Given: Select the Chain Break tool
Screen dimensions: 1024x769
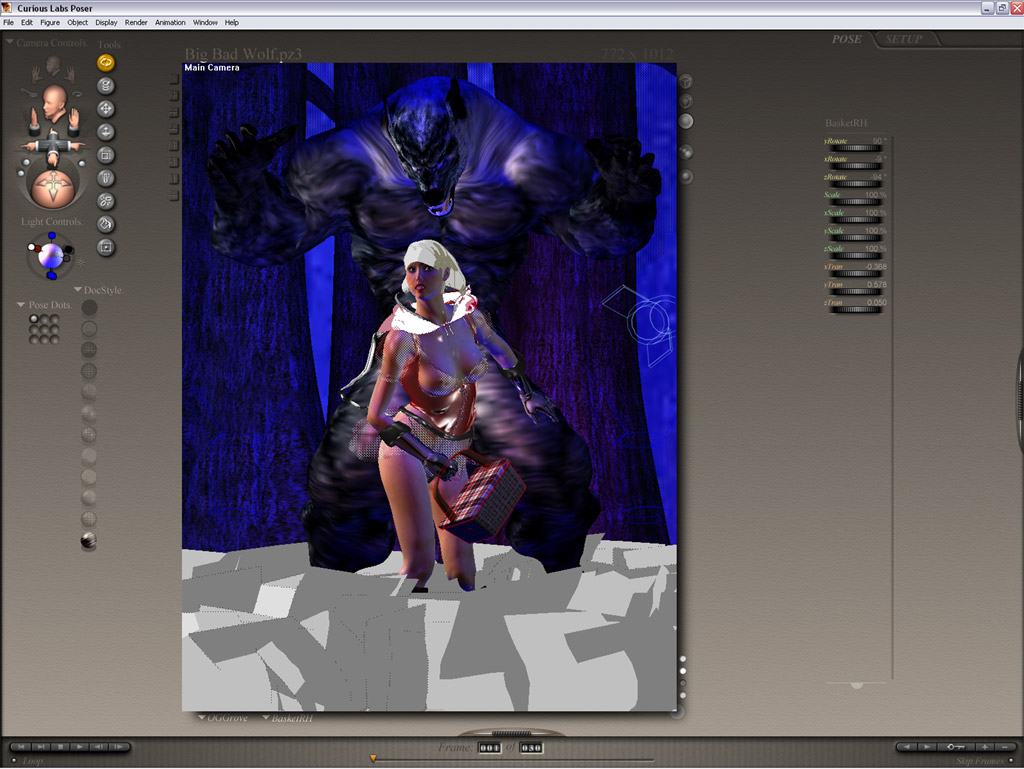Looking at the screenshot, I should tap(106, 201).
